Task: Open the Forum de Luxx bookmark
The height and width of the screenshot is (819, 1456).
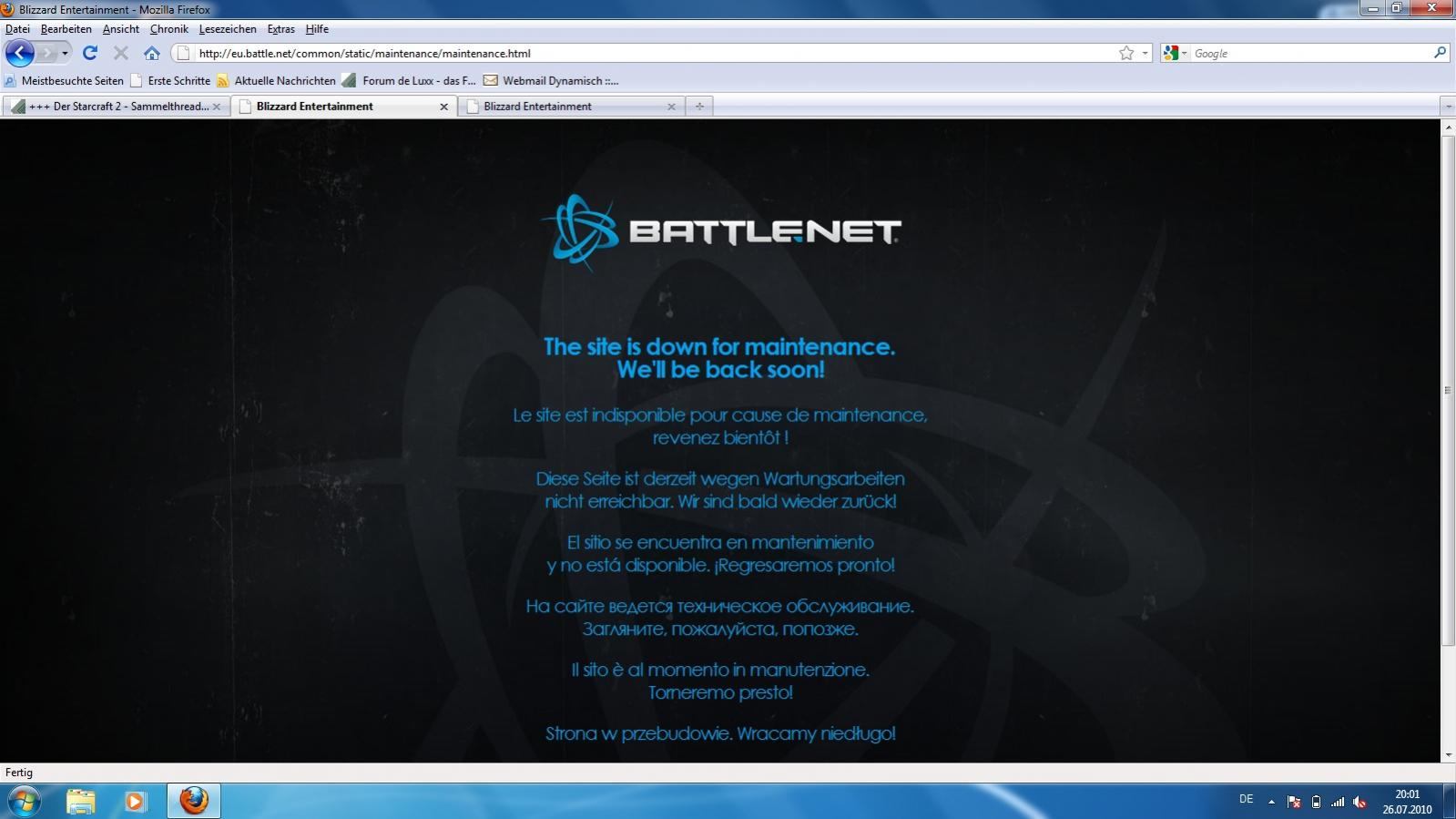Action: [x=409, y=80]
